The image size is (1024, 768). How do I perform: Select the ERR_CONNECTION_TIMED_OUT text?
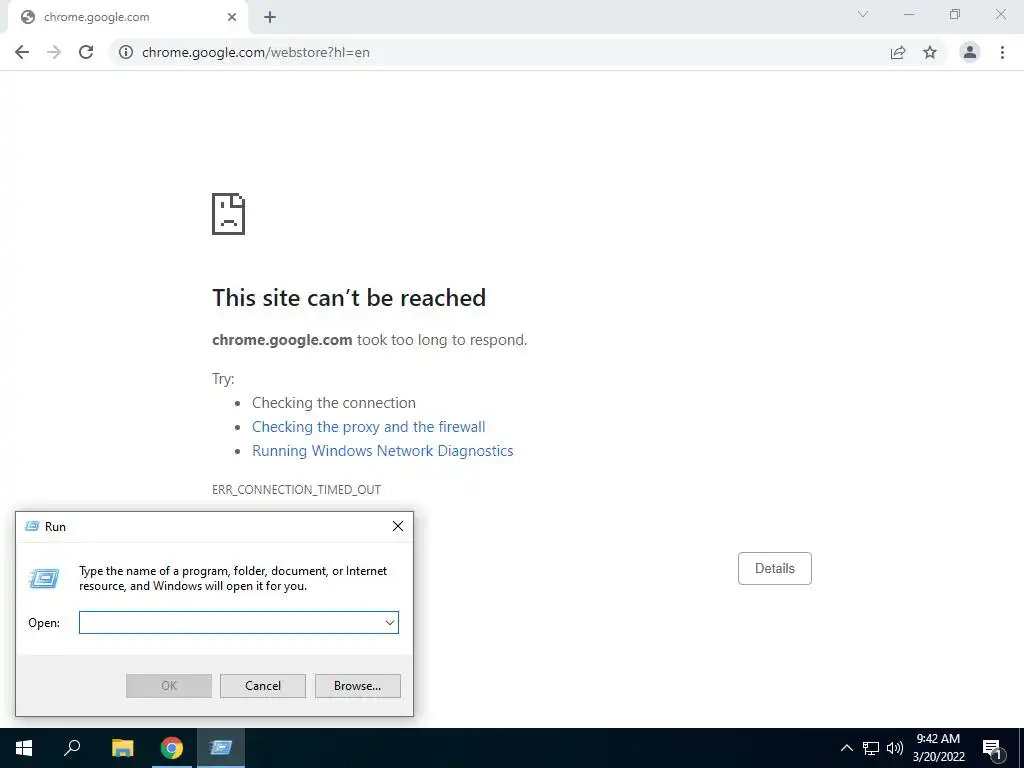click(296, 490)
